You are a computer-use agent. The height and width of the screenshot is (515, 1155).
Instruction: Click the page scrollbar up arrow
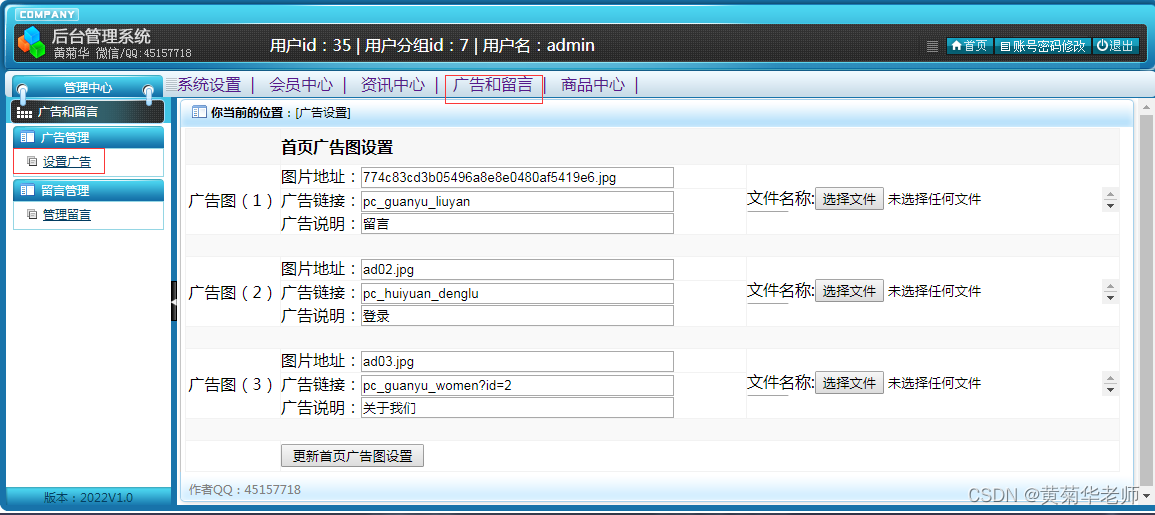1146,106
